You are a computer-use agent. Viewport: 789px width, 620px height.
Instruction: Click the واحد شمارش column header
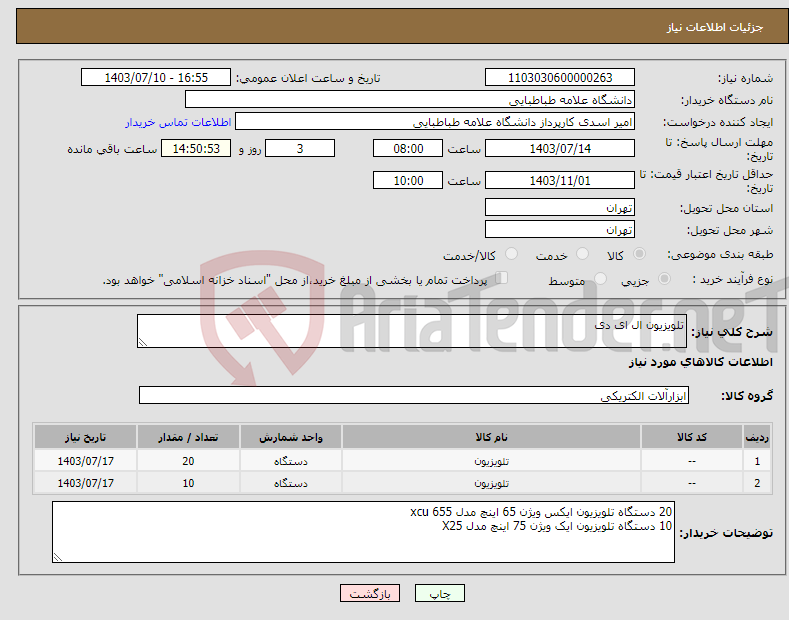291,437
